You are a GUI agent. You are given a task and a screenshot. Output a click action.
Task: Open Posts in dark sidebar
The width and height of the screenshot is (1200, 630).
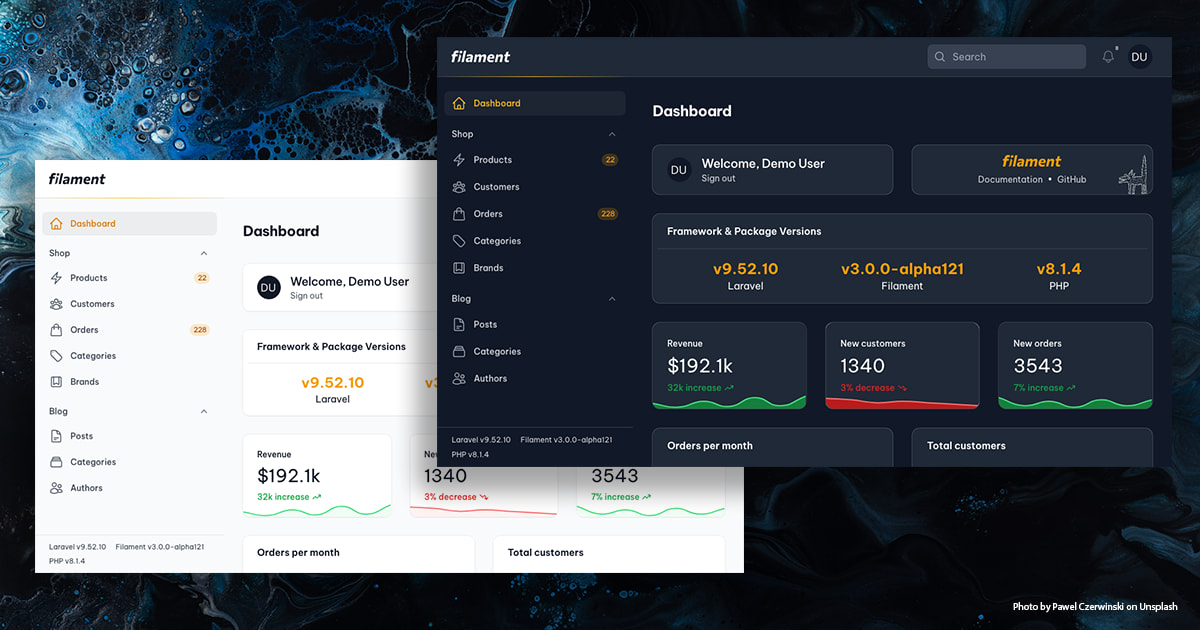pos(535,325)
